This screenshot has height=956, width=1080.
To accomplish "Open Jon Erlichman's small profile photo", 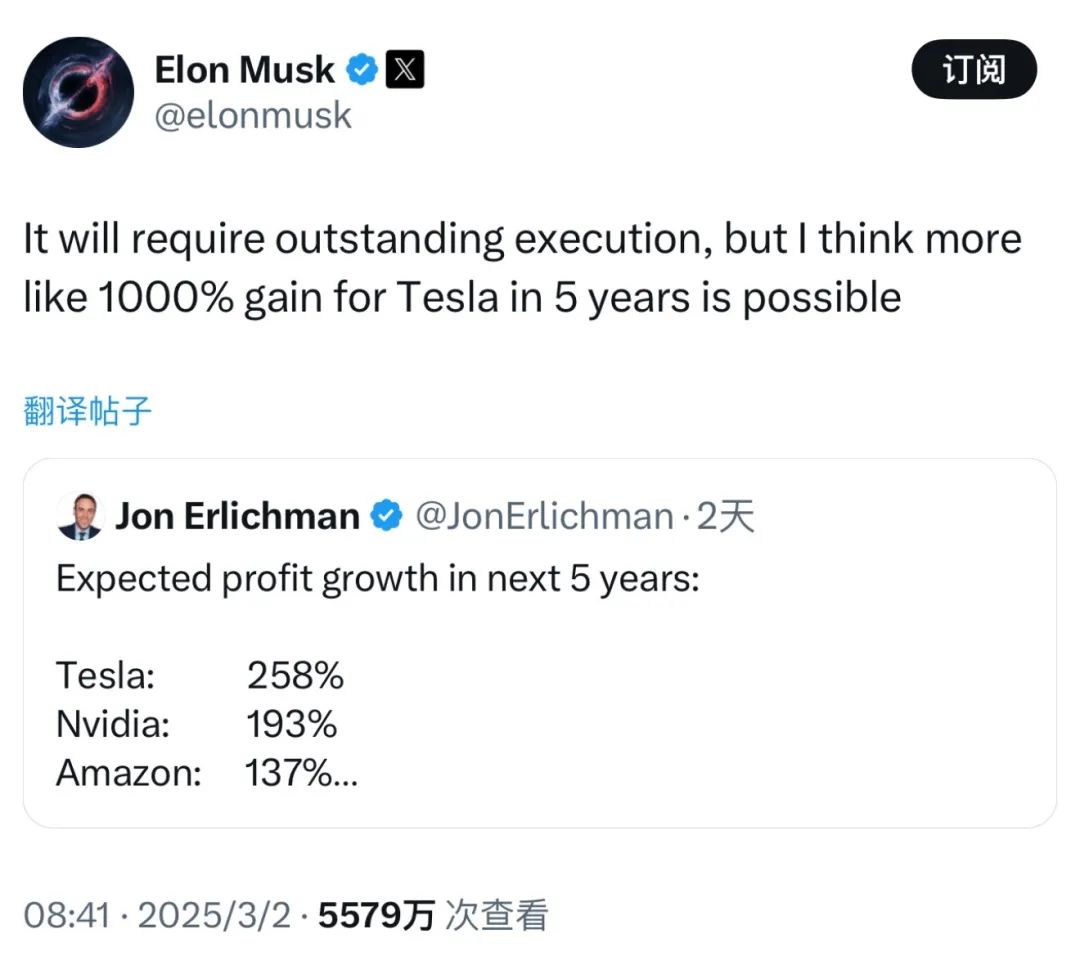I will point(79,516).
